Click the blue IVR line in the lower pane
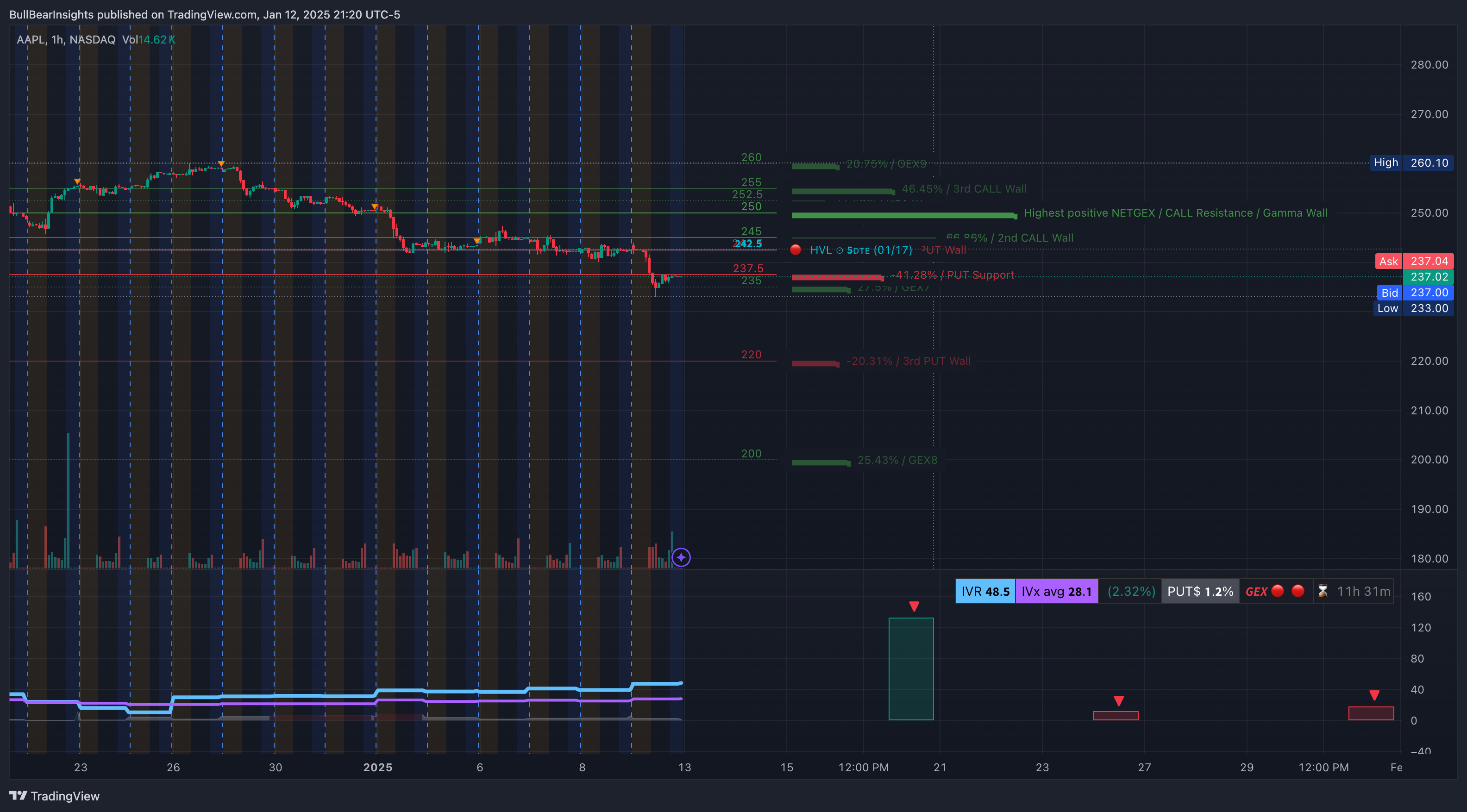 [345, 695]
